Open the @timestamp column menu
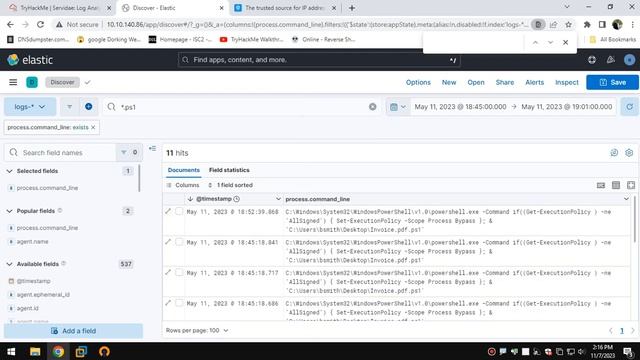 [278, 199]
